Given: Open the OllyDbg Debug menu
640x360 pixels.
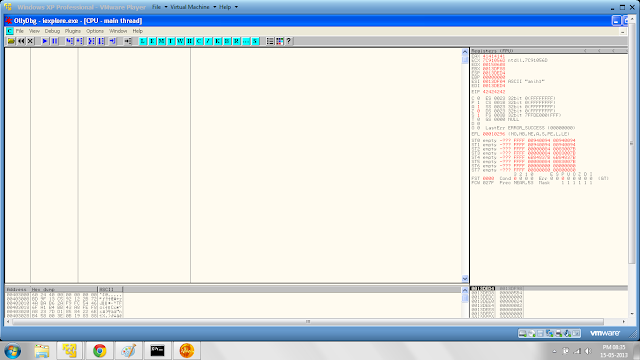Looking at the screenshot, I should tap(52, 31).
